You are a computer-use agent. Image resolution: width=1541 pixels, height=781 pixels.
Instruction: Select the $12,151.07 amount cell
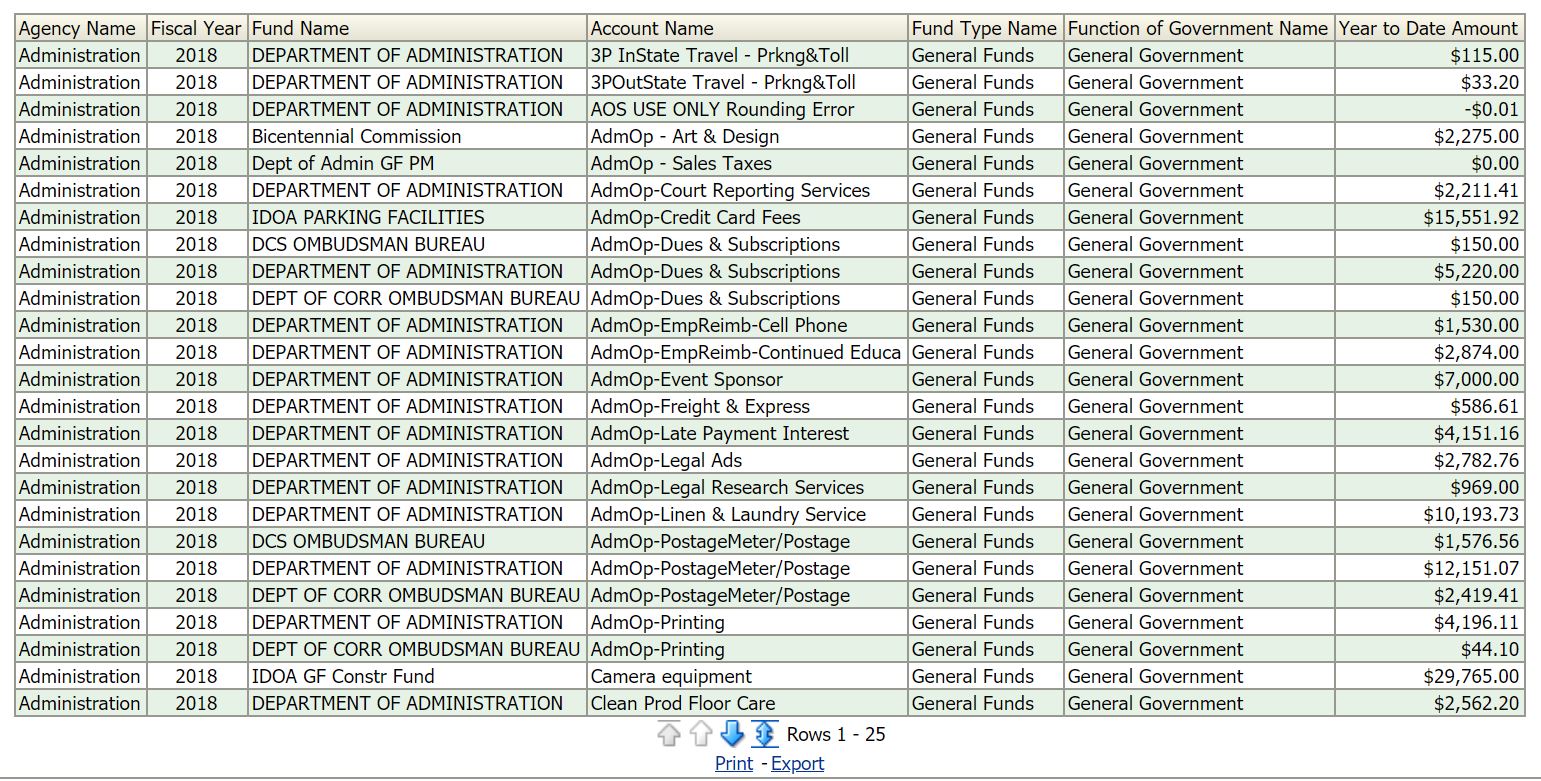(1429, 568)
